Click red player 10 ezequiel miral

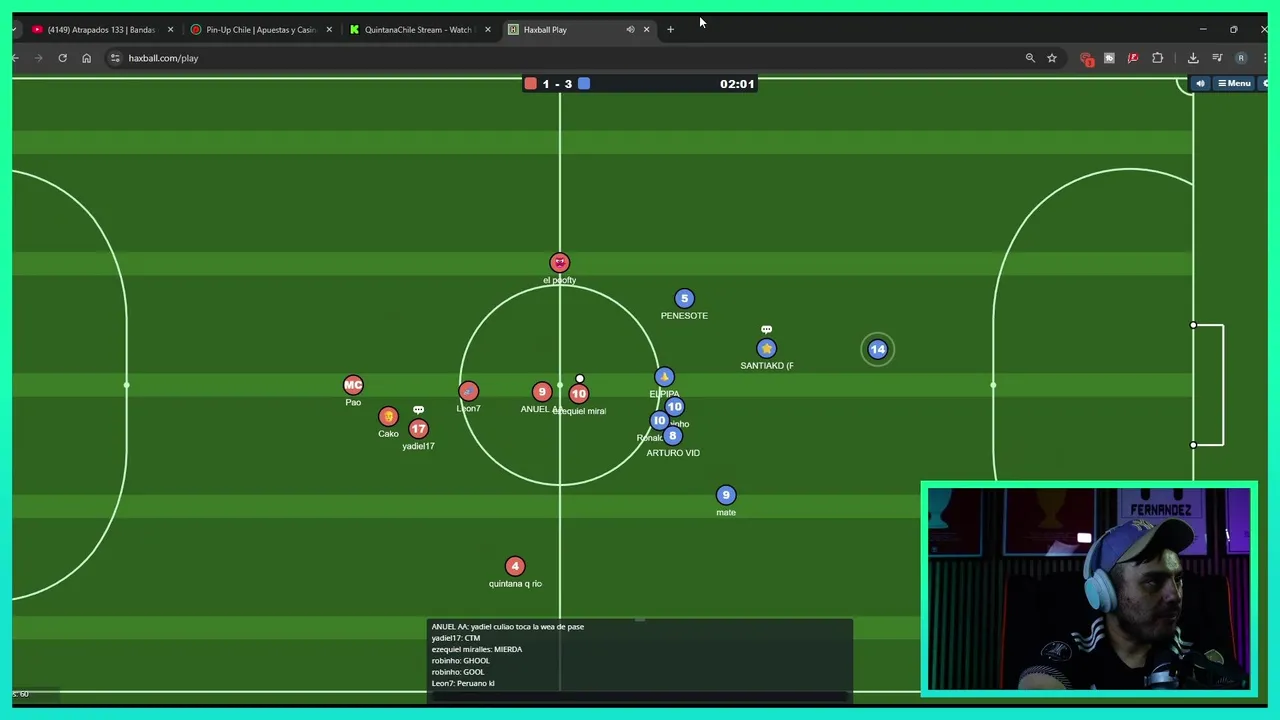pos(578,394)
